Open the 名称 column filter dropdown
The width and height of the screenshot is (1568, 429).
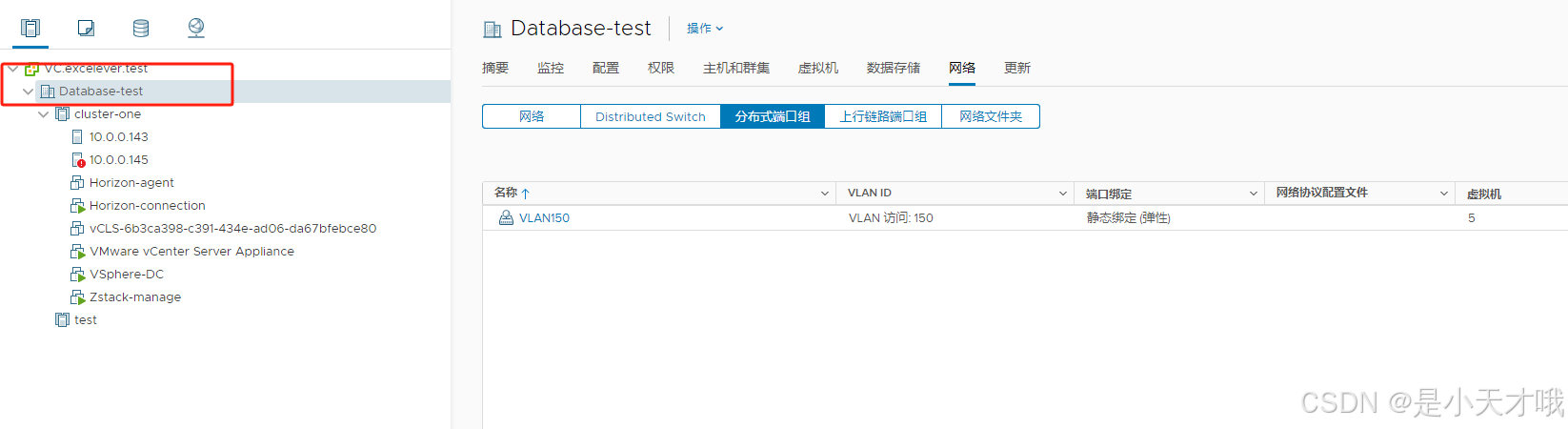[825, 194]
